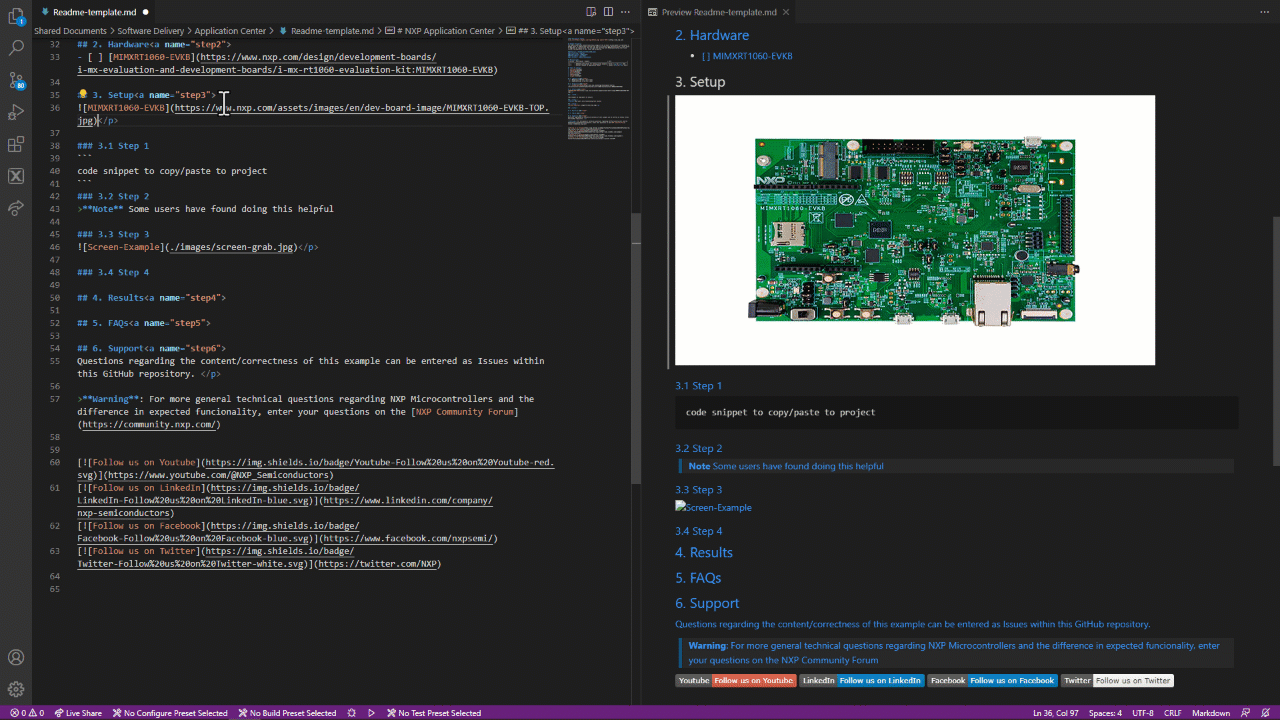Open the activity bar icon below Extensions
Viewport: 1280px width, 720px height.
(16, 176)
